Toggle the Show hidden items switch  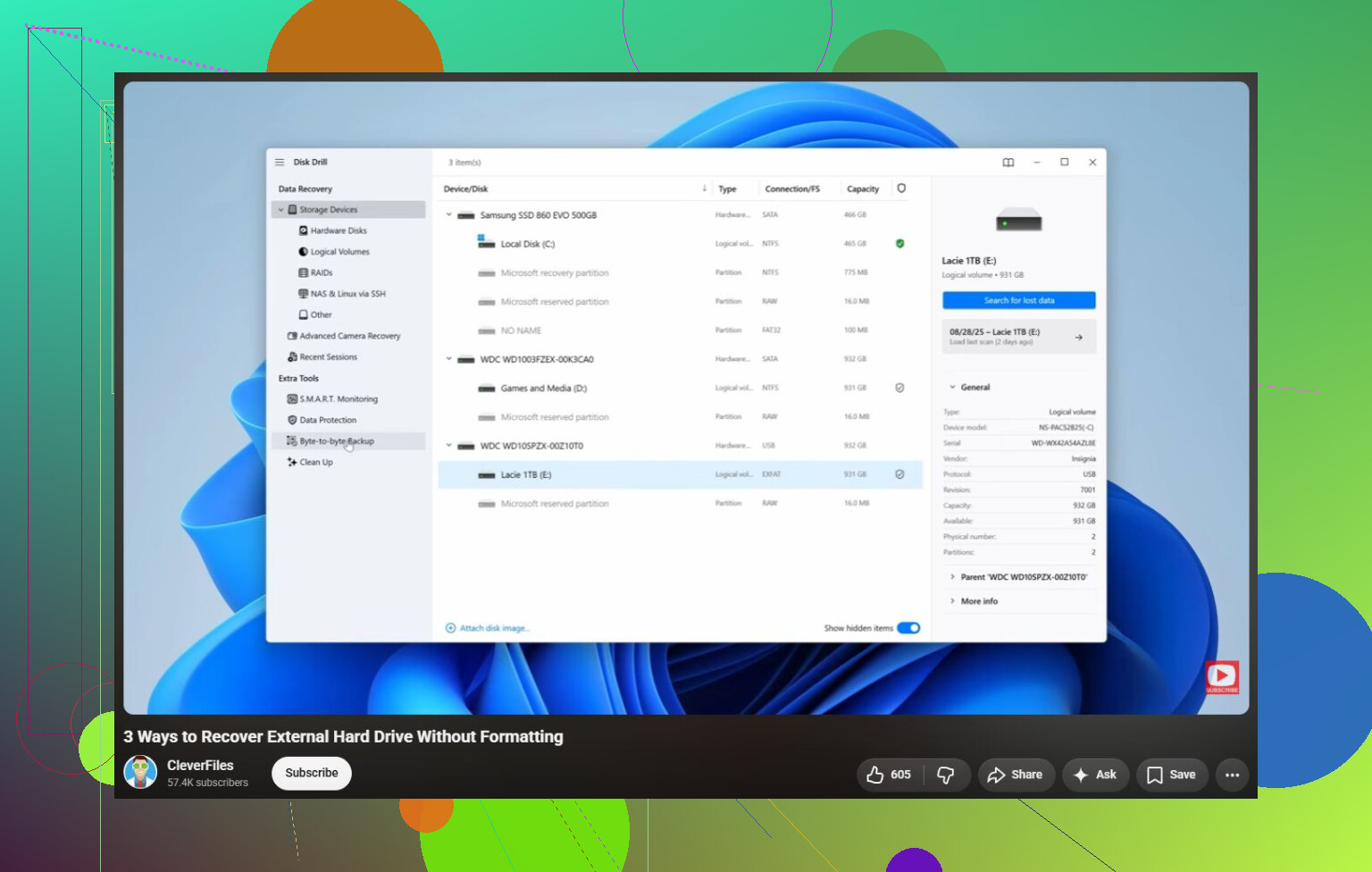pyautogui.click(x=908, y=628)
